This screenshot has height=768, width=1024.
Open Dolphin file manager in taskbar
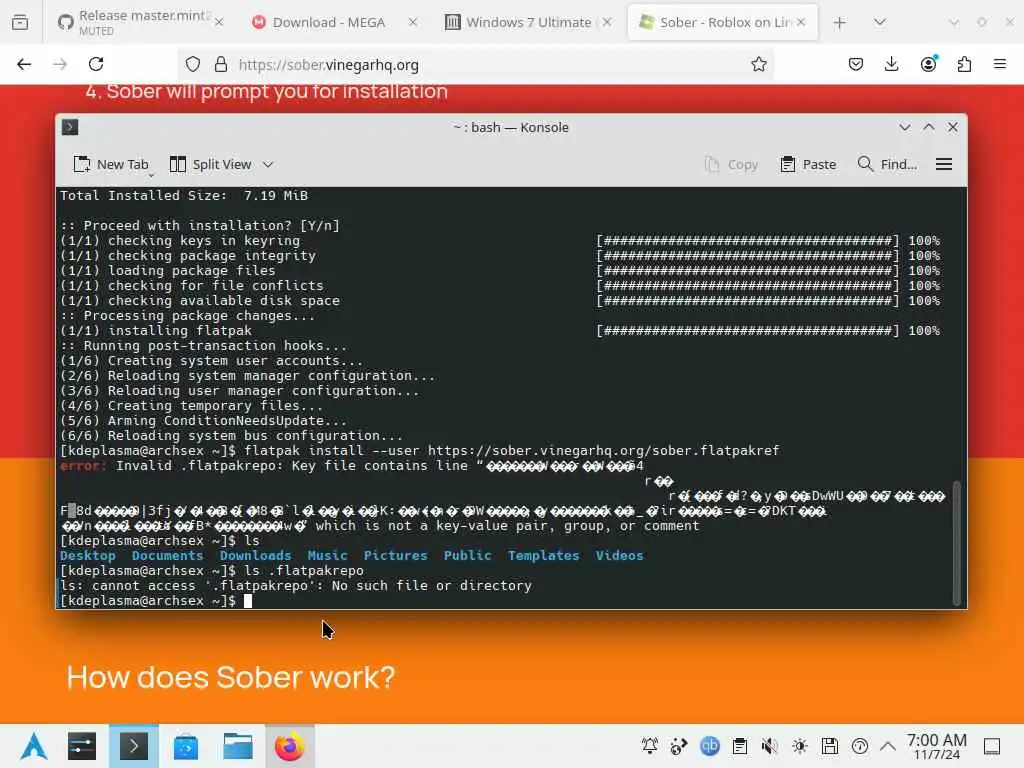pos(238,746)
